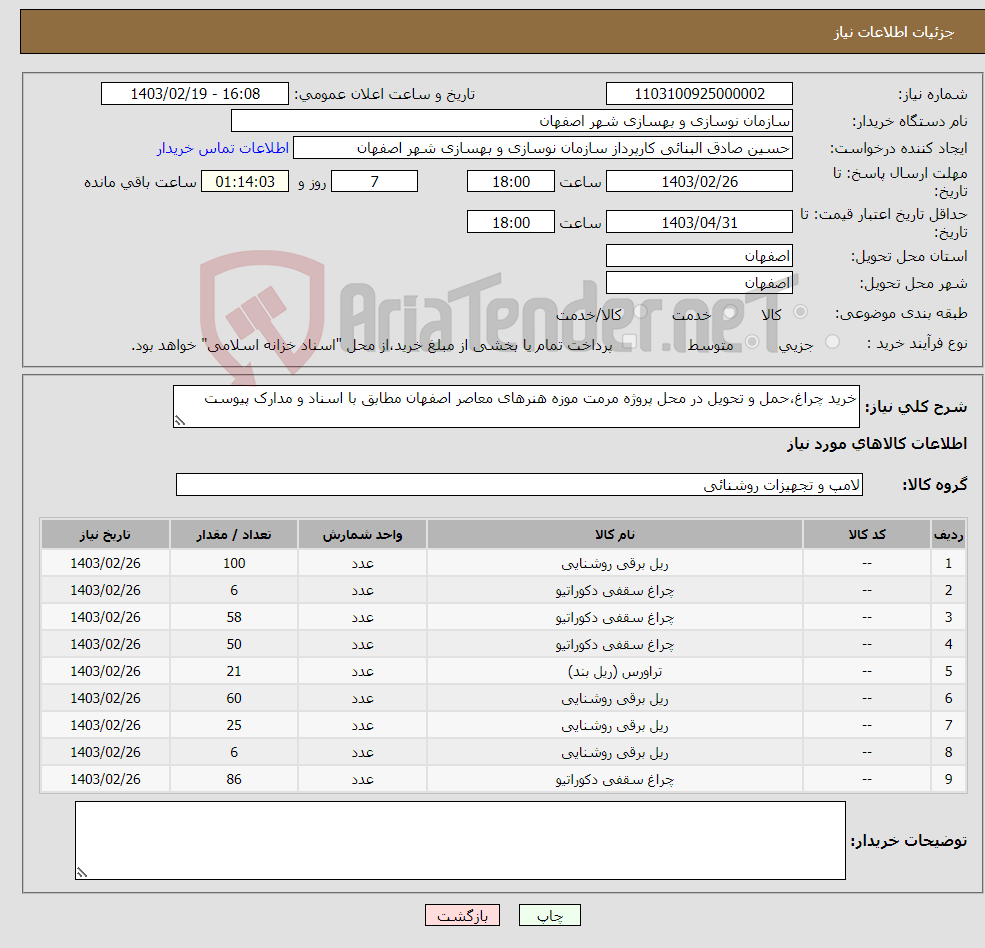Click the ردیف column header

tap(948, 535)
